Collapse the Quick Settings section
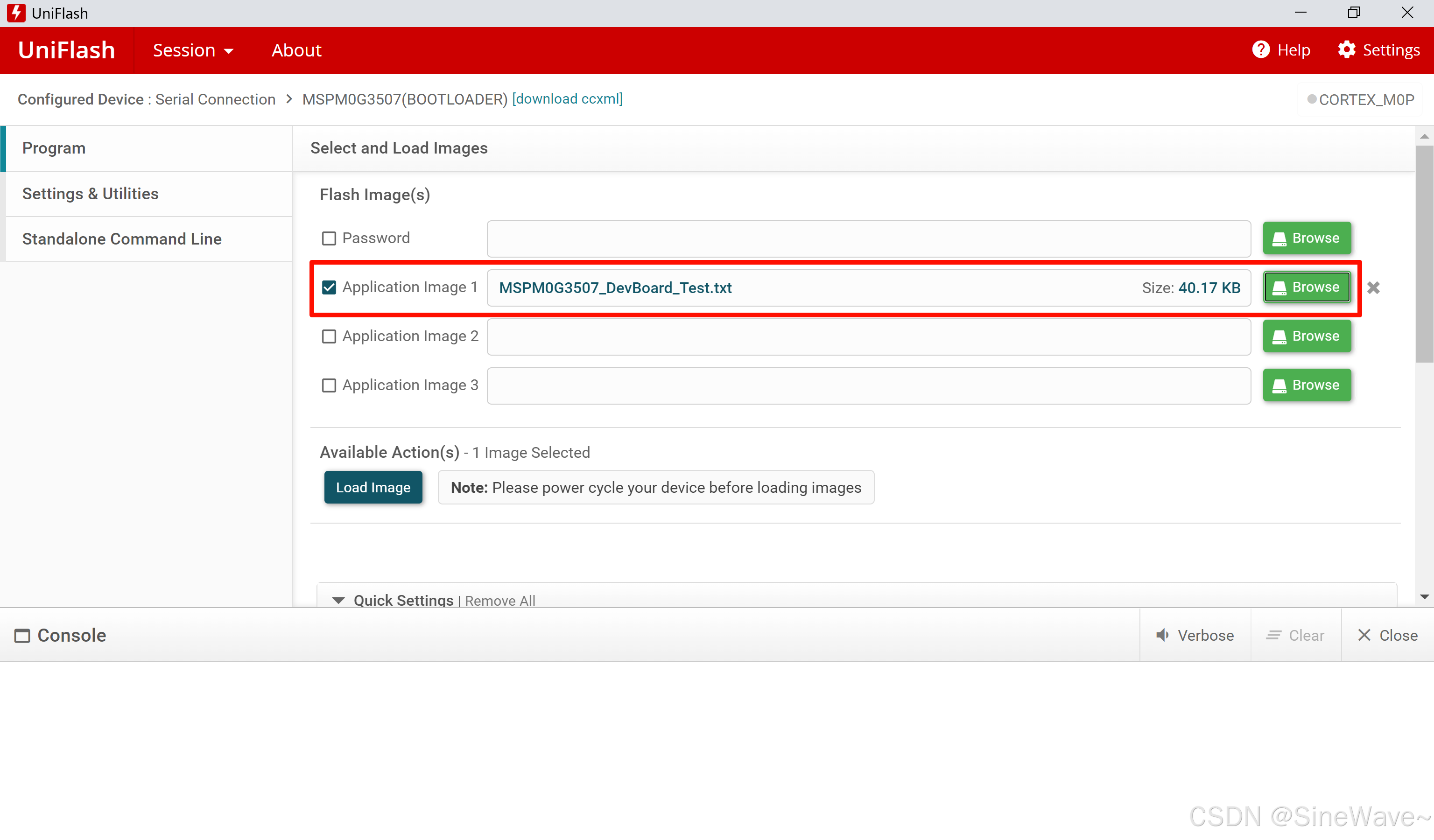This screenshot has width=1434, height=840. tap(338, 600)
